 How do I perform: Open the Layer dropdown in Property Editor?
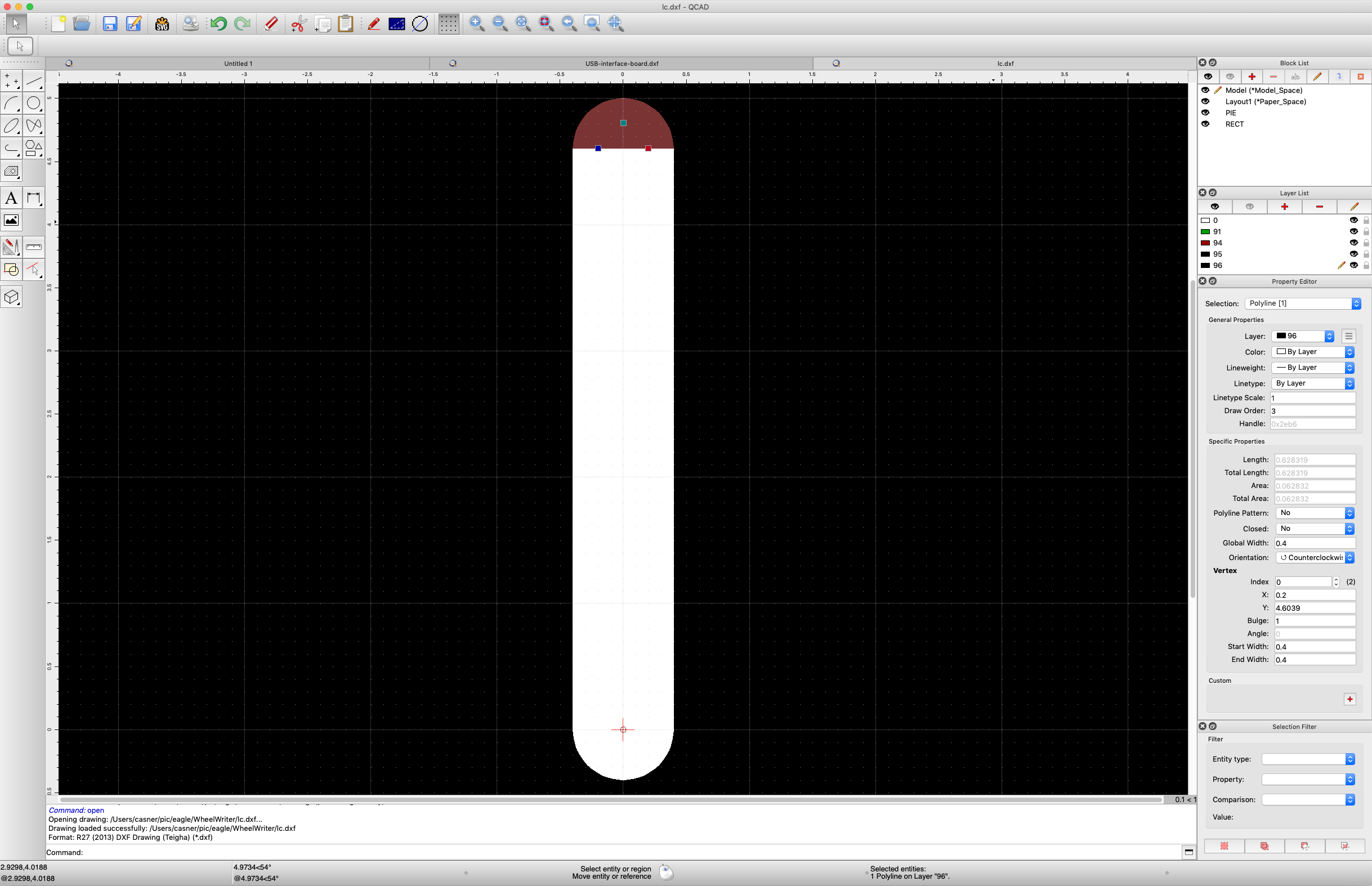tap(1302, 336)
